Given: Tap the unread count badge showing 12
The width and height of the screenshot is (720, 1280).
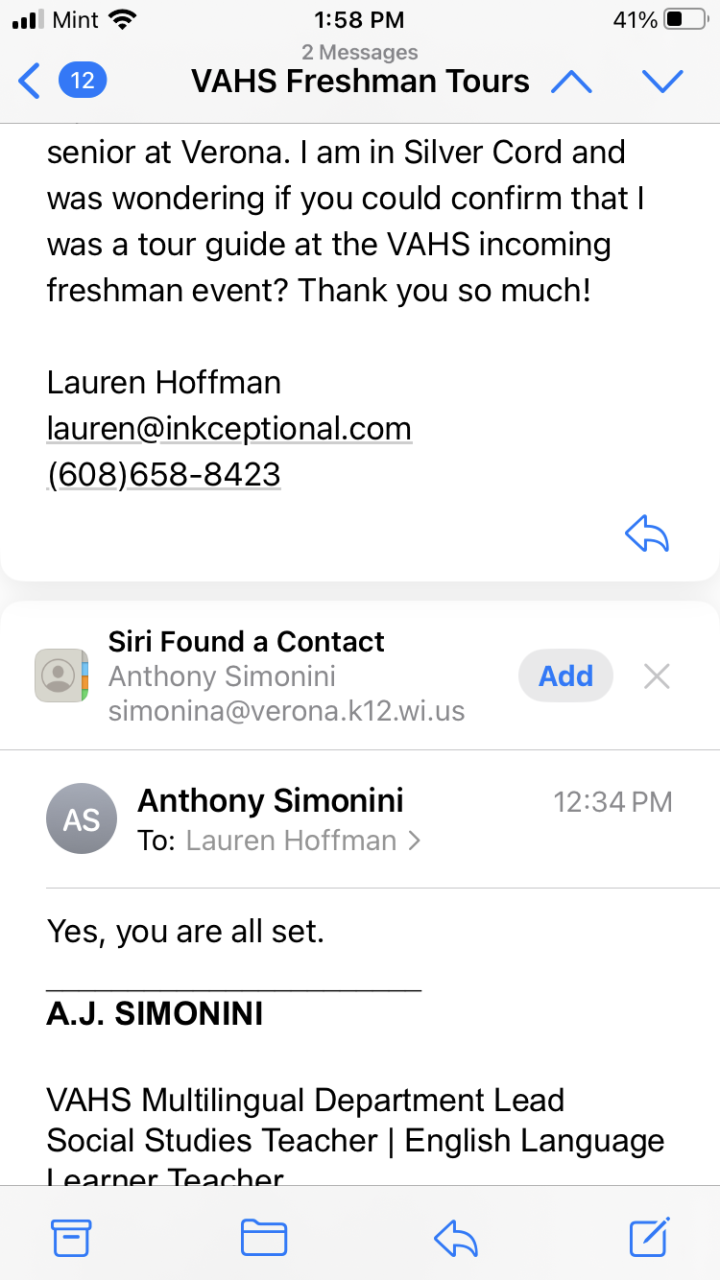Looking at the screenshot, I should 83,80.
